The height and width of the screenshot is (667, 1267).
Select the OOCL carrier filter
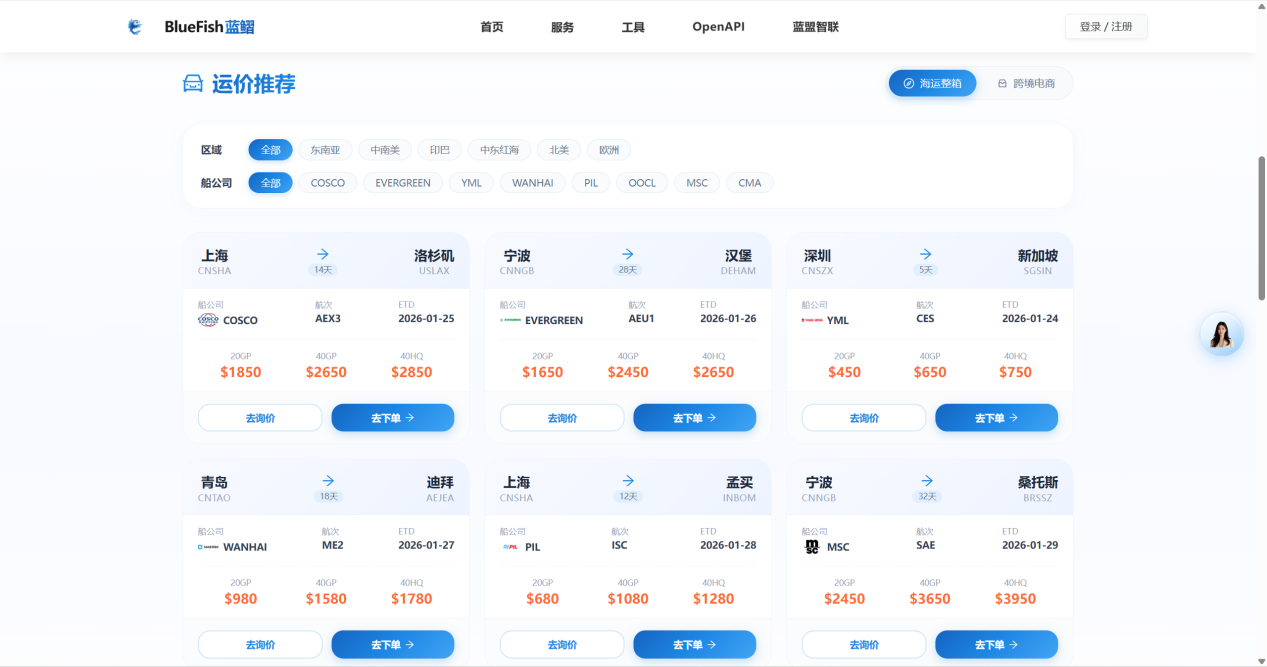pos(641,182)
